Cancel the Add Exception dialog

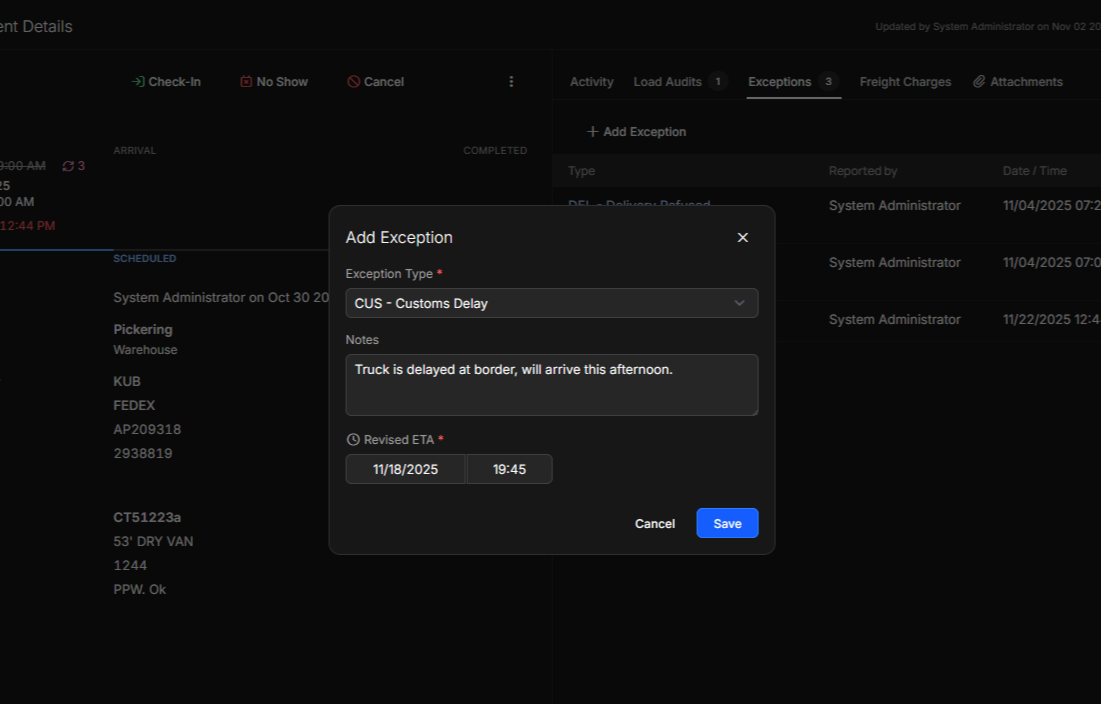[654, 523]
